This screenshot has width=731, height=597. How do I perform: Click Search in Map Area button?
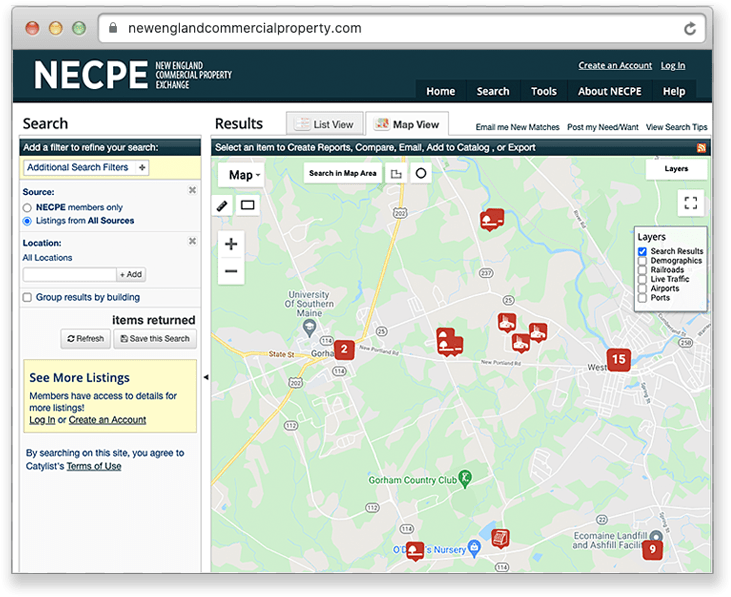pos(343,173)
